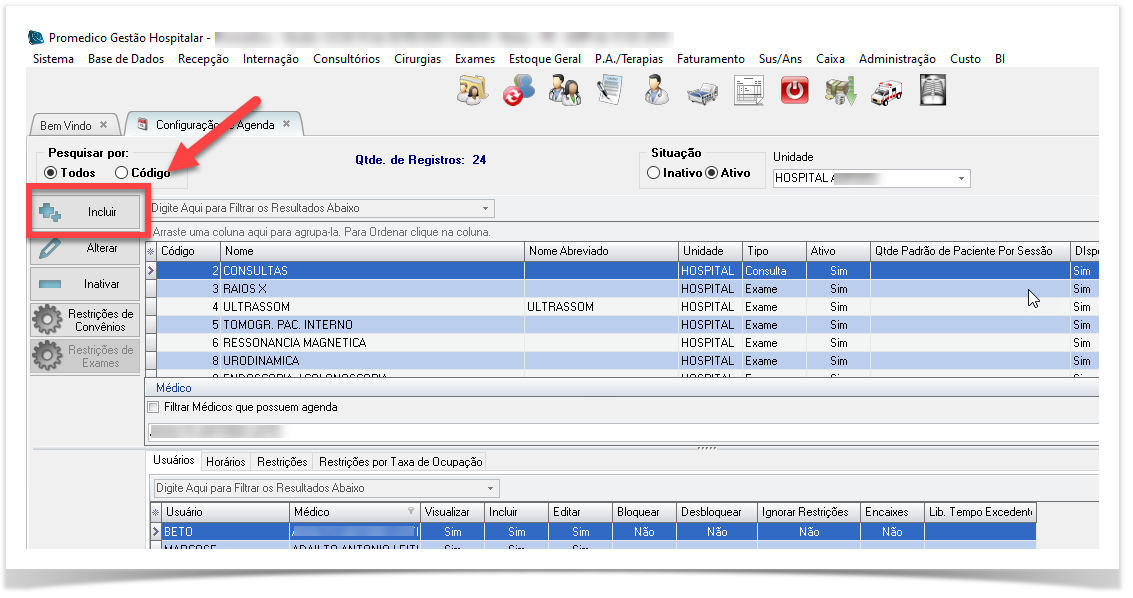1133x598 pixels.
Task: Click the ambulance toolbar icon
Action: coord(886,92)
